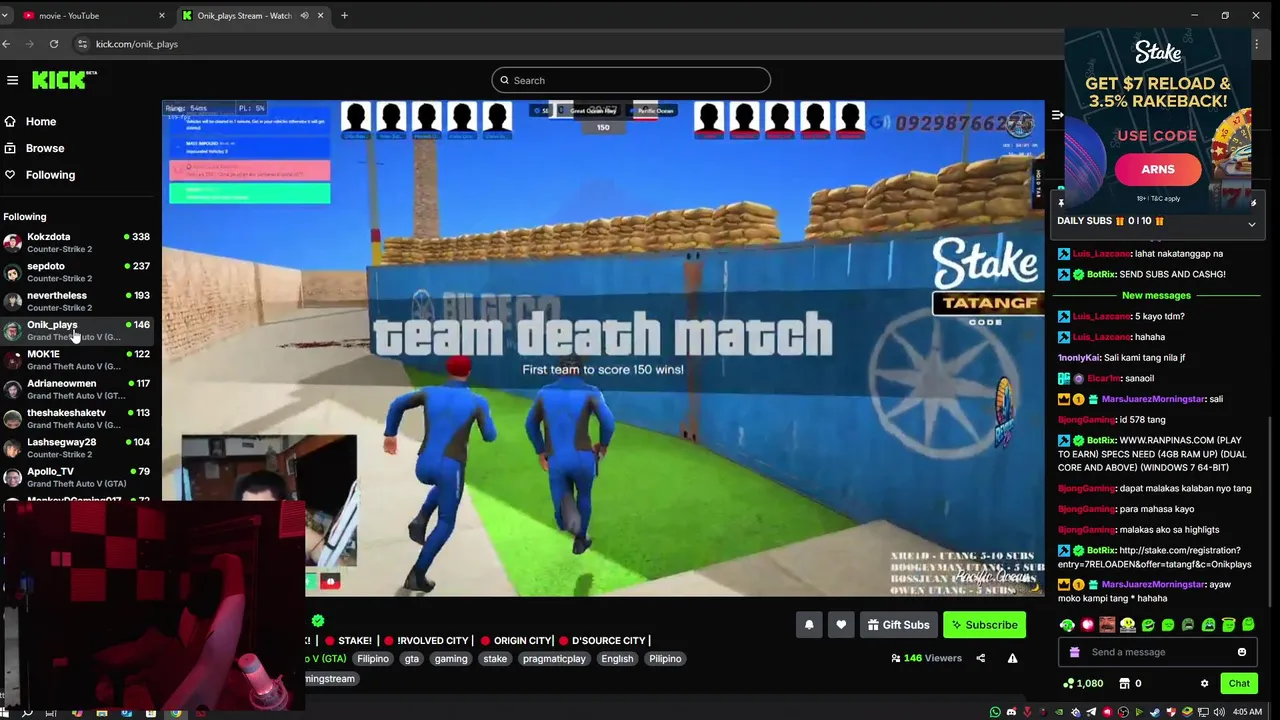The image size is (1280, 720).
Task: Click the address bar URL kick.com/onik_plays
Action: click(x=137, y=44)
